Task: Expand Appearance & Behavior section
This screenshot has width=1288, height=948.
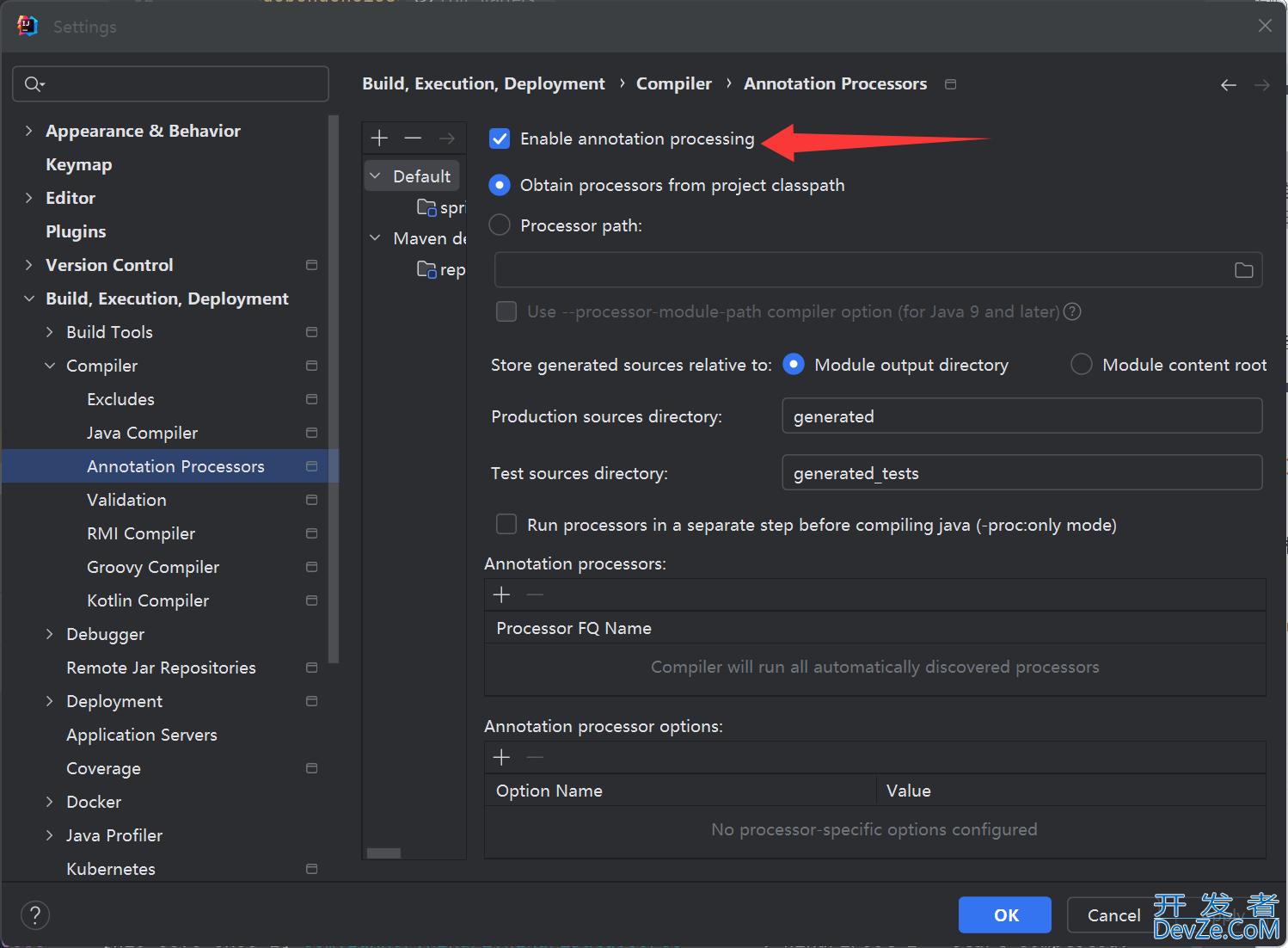Action: (28, 131)
